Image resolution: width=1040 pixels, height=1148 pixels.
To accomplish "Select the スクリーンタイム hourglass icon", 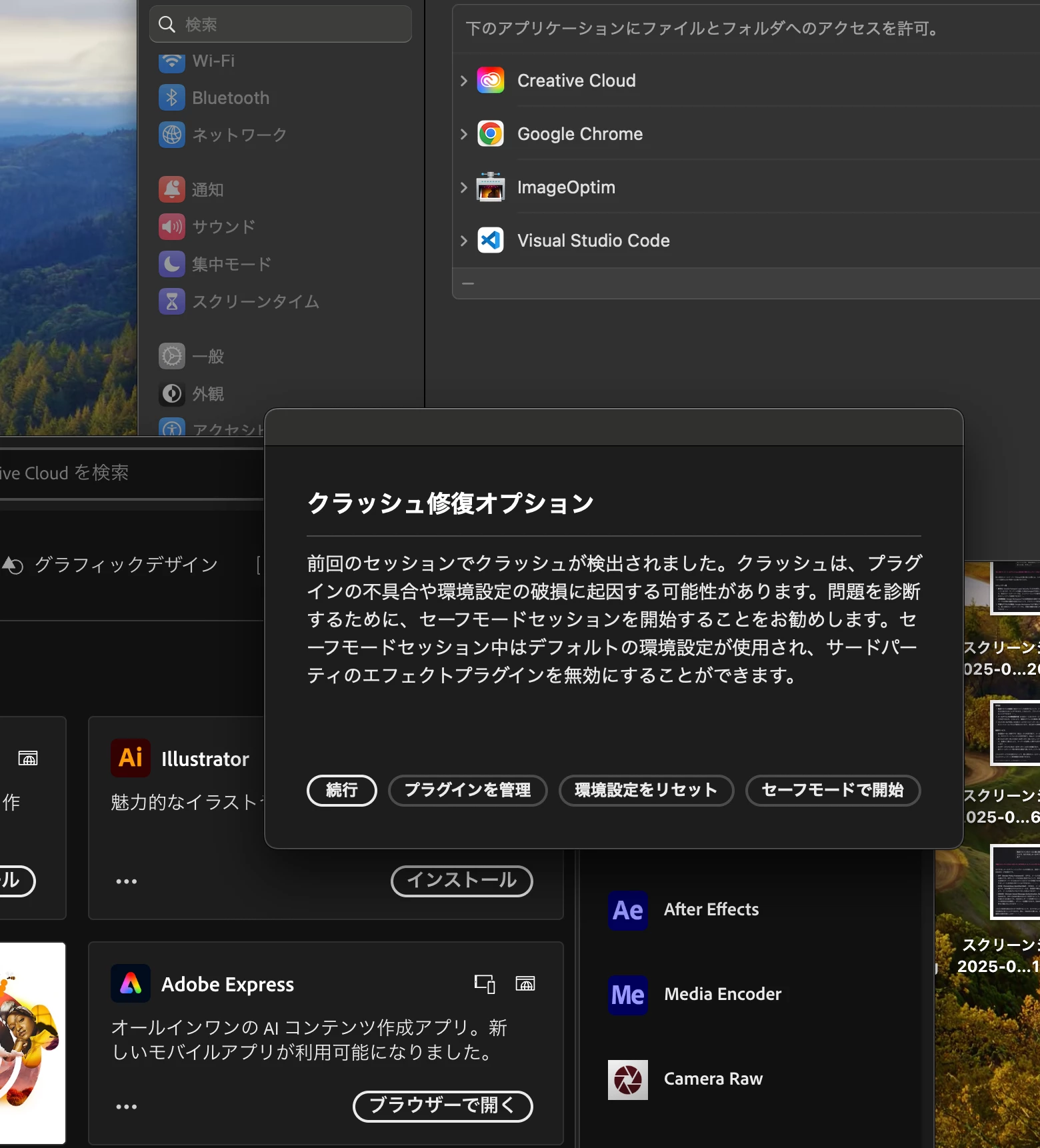I will tap(172, 301).
